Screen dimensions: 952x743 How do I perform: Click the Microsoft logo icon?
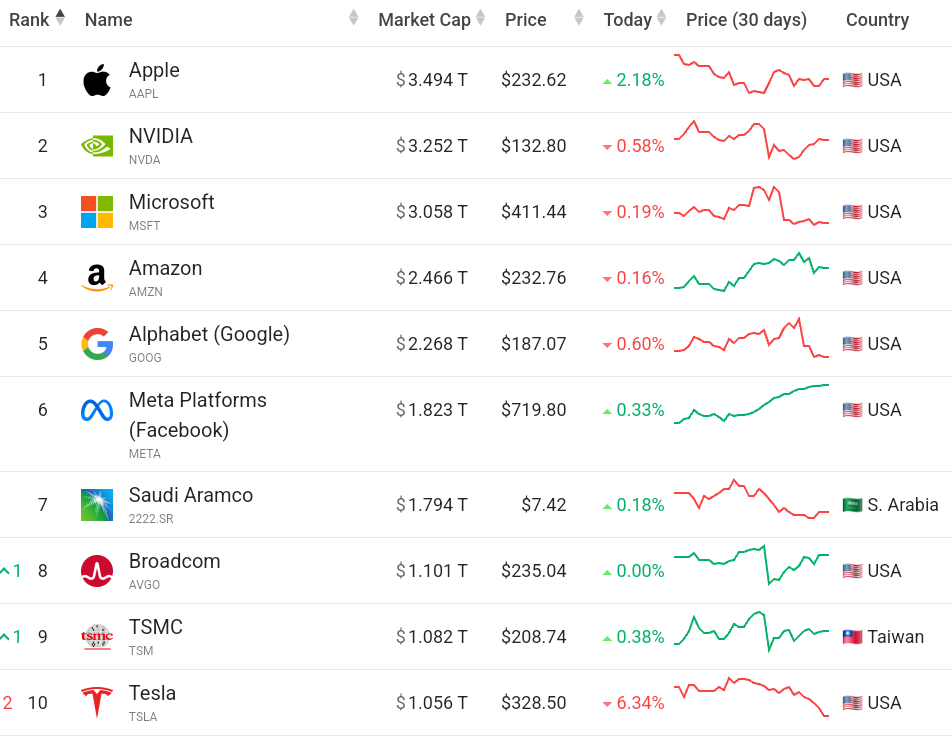coord(97,212)
